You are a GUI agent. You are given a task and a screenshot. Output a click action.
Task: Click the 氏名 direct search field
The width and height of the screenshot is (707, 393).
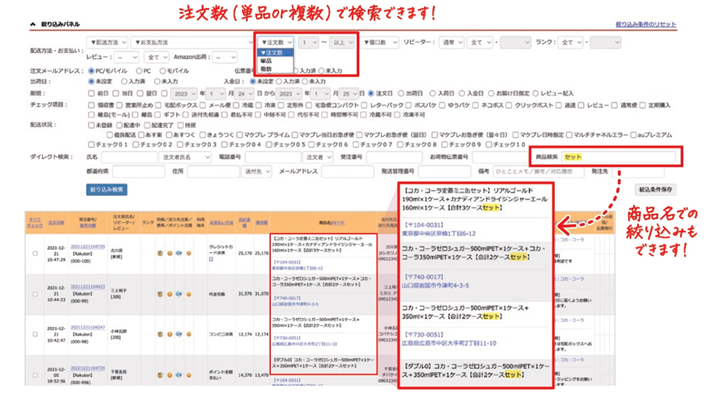tap(129, 157)
